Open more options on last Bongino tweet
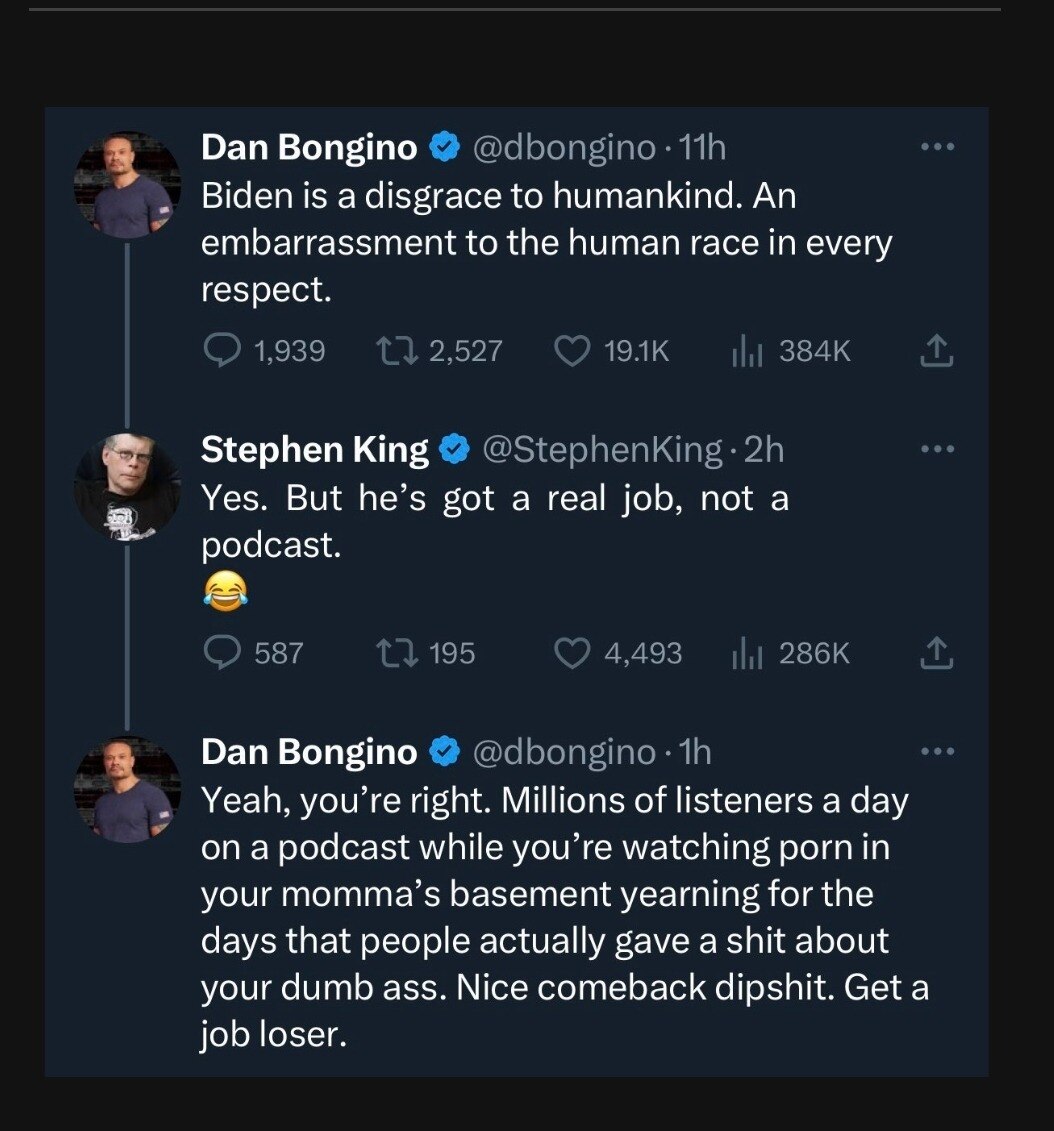This screenshot has height=1131, width=1054. (x=939, y=751)
